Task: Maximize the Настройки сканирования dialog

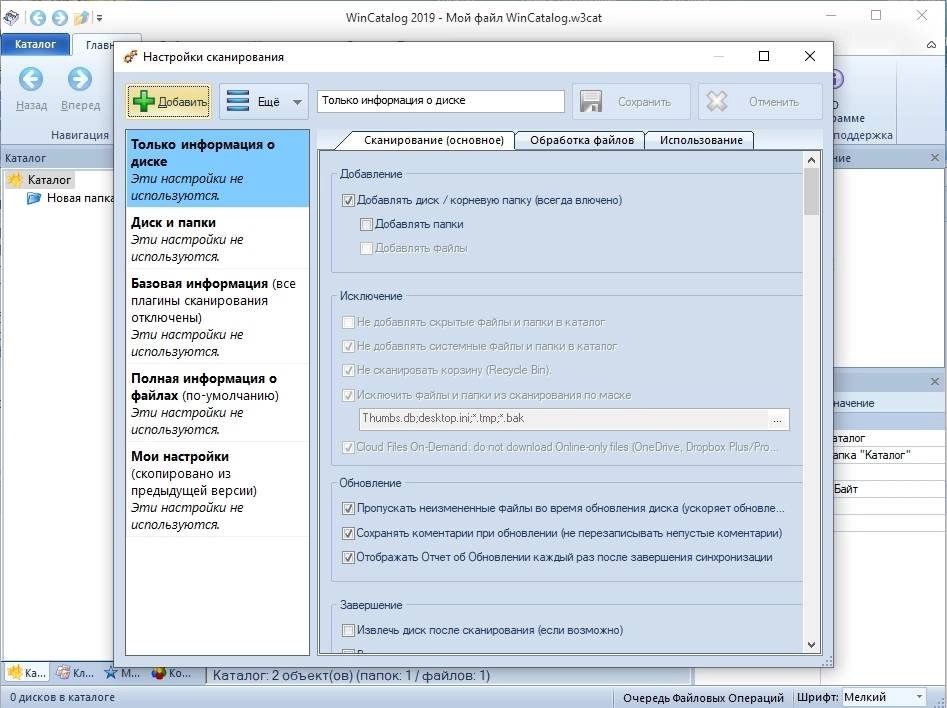Action: pyautogui.click(x=763, y=56)
